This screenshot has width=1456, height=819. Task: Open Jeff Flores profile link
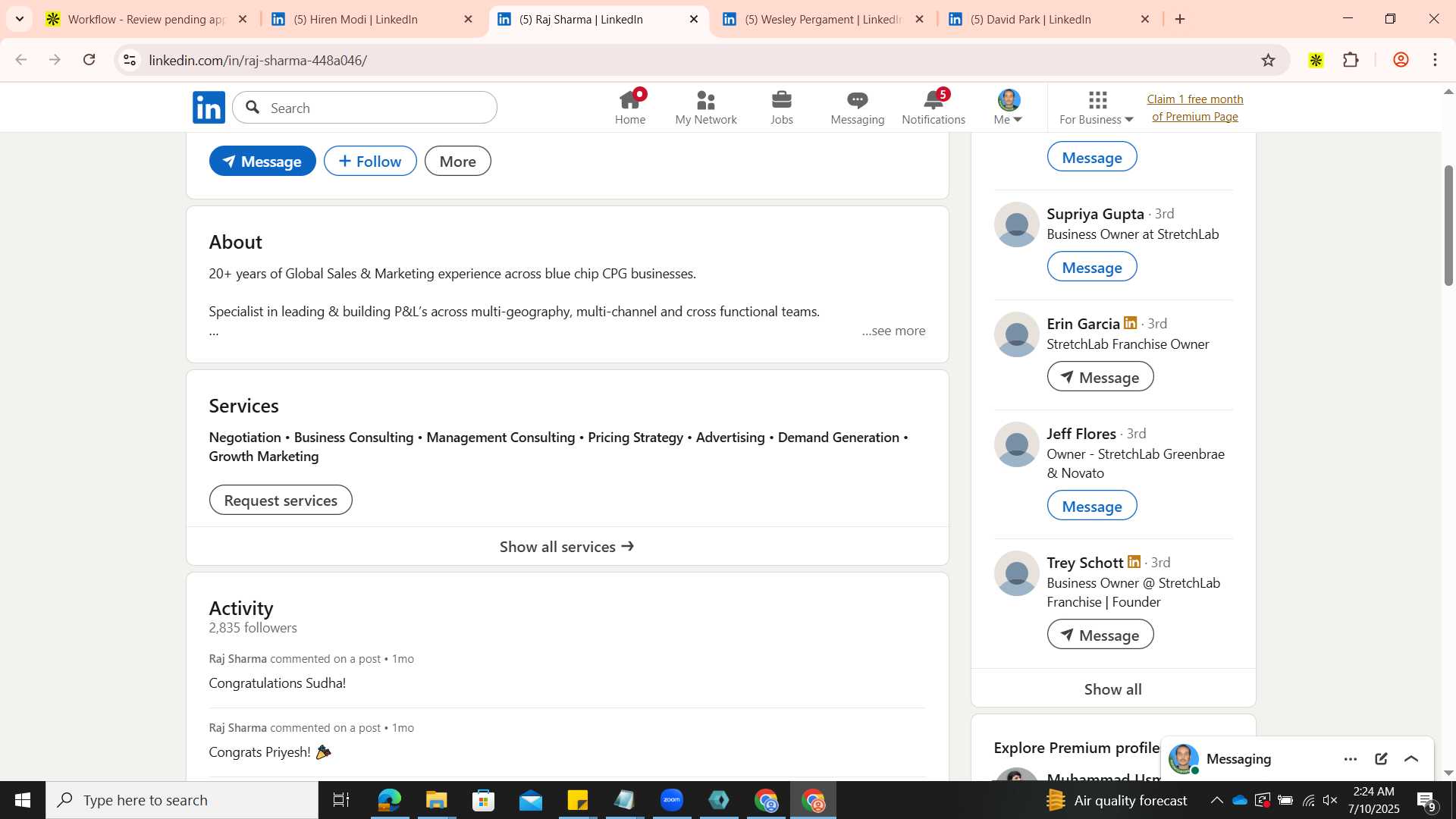1081,434
